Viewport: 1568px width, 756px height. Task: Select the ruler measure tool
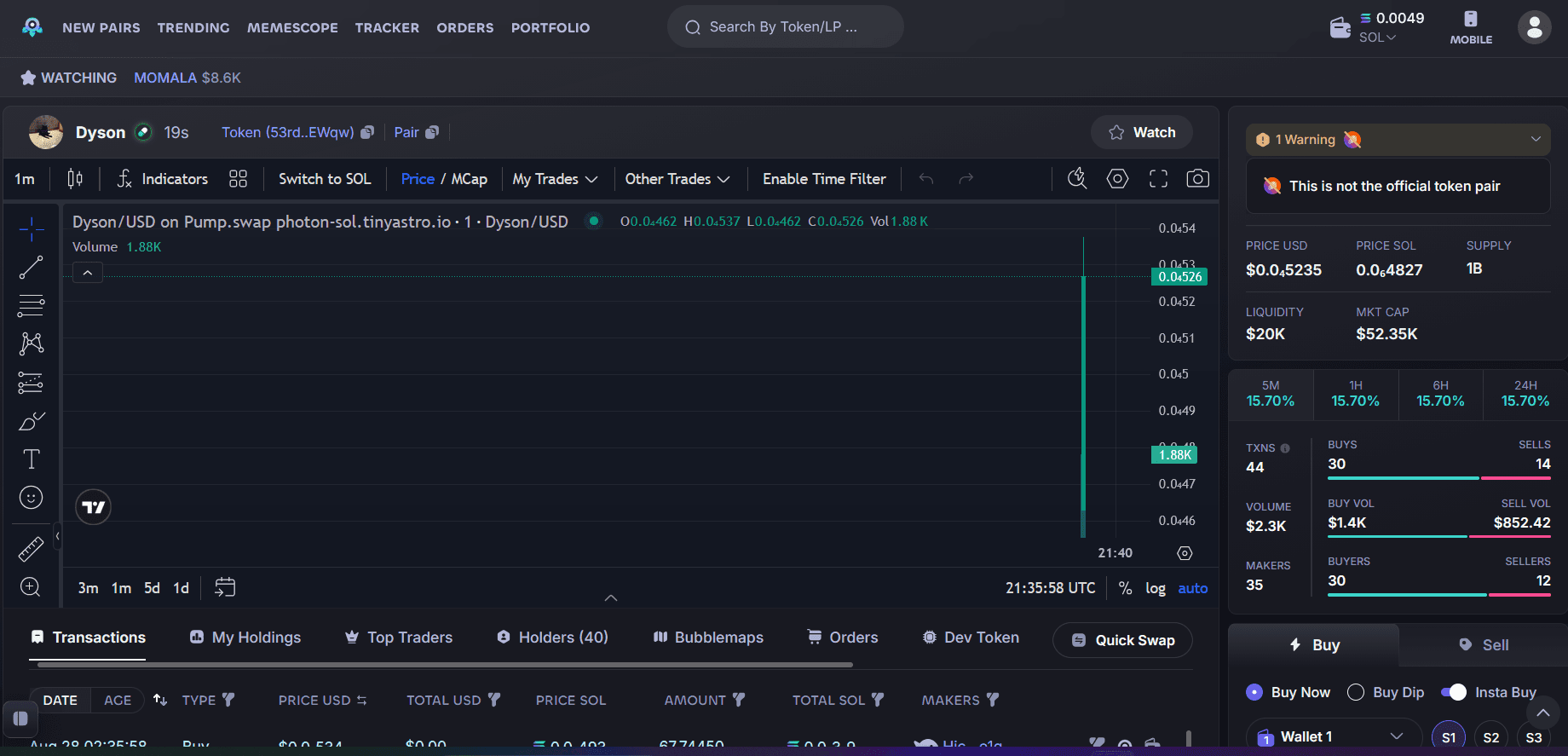(32, 549)
